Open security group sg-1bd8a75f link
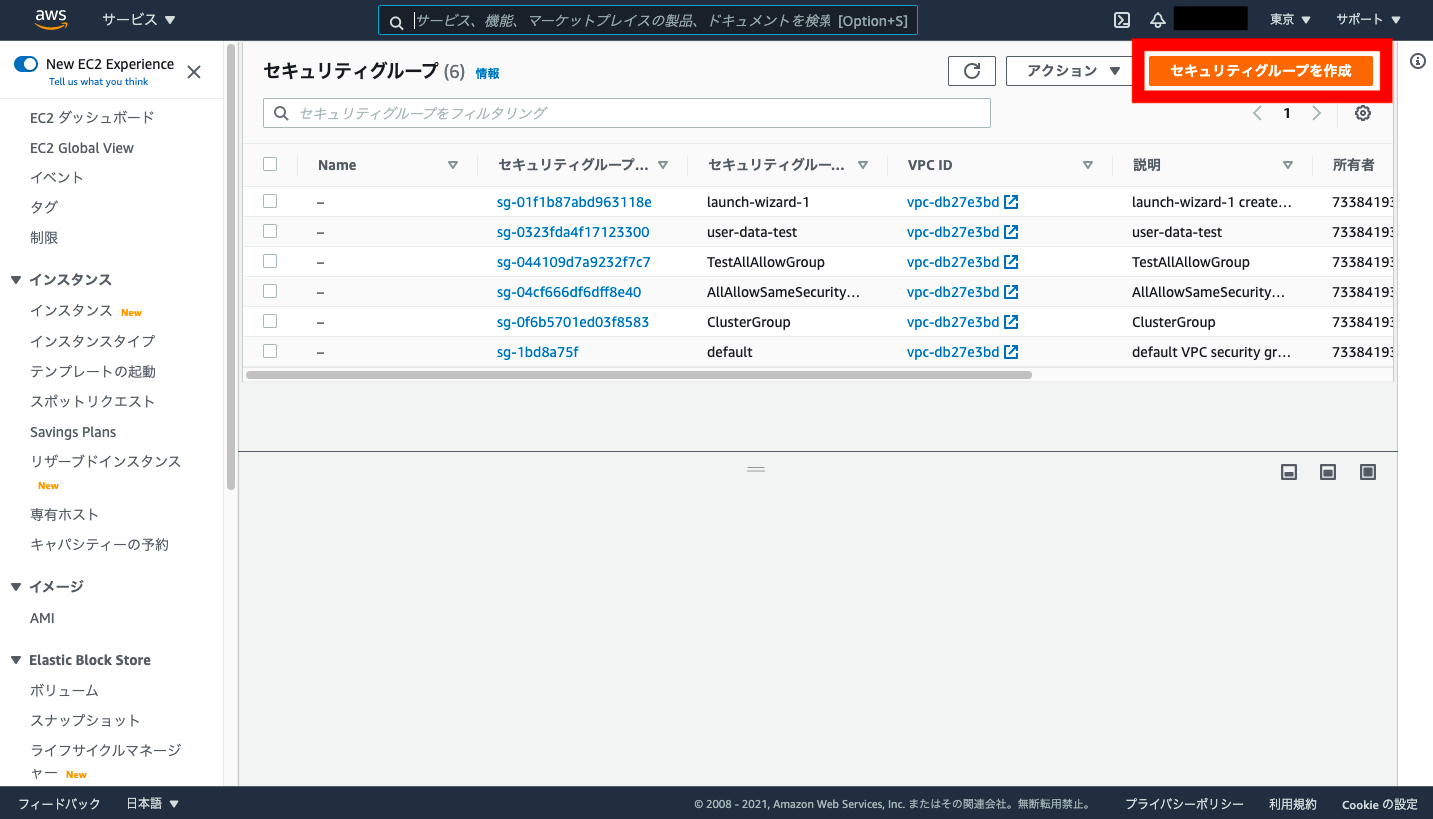1433x819 pixels. point(538,352)
